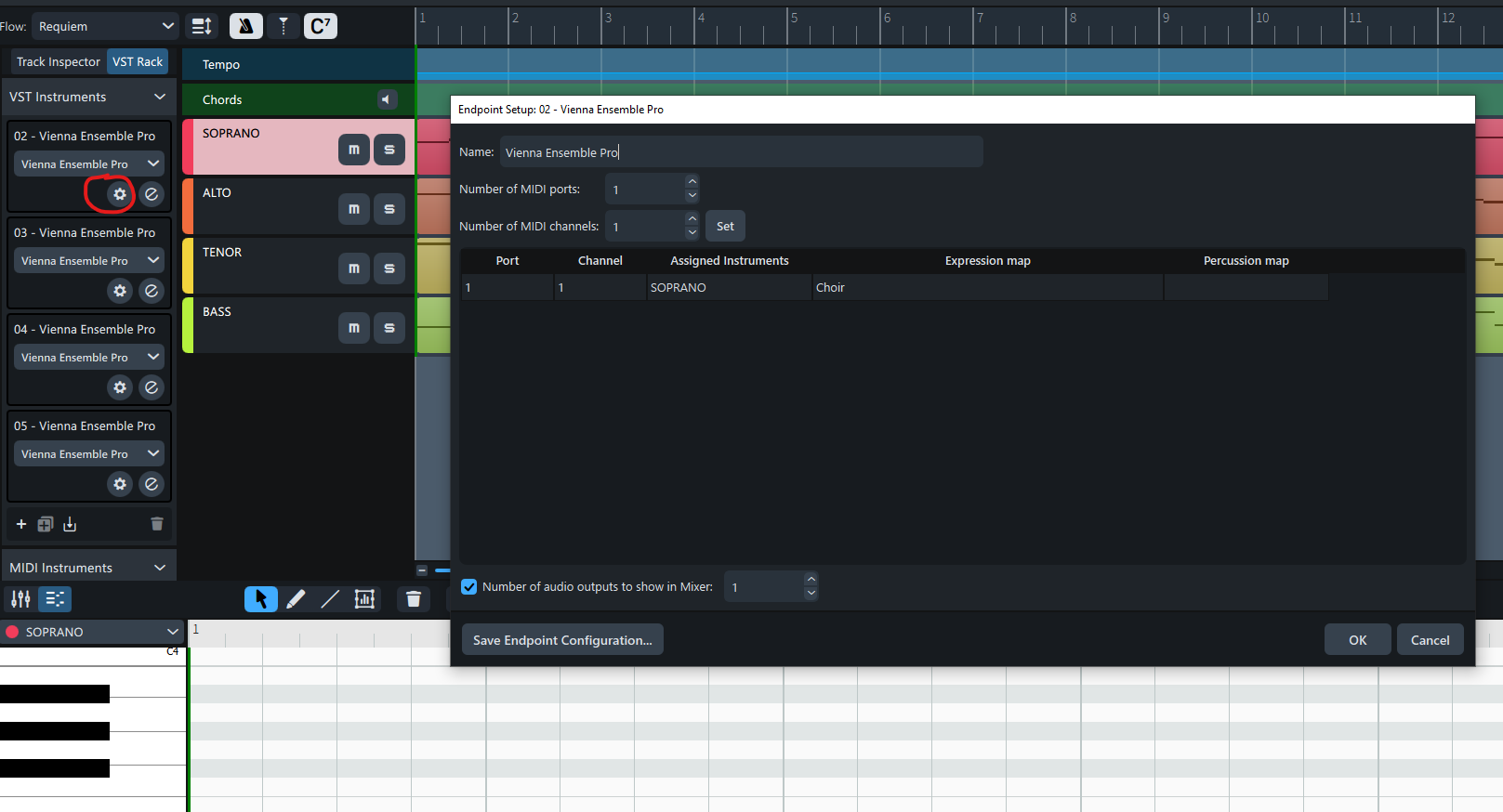This screenshot has height=812, width=1503.
Task: Increase Number of MIDI channels
Action: pos(692,218)
